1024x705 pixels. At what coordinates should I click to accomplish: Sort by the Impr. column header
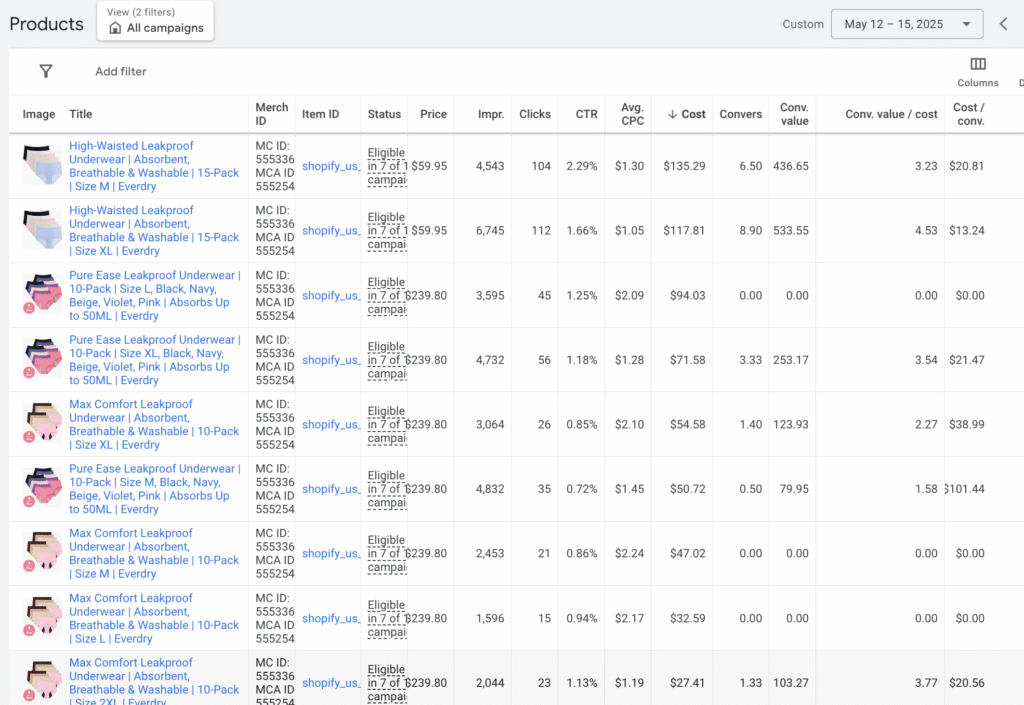coord(490,114)
